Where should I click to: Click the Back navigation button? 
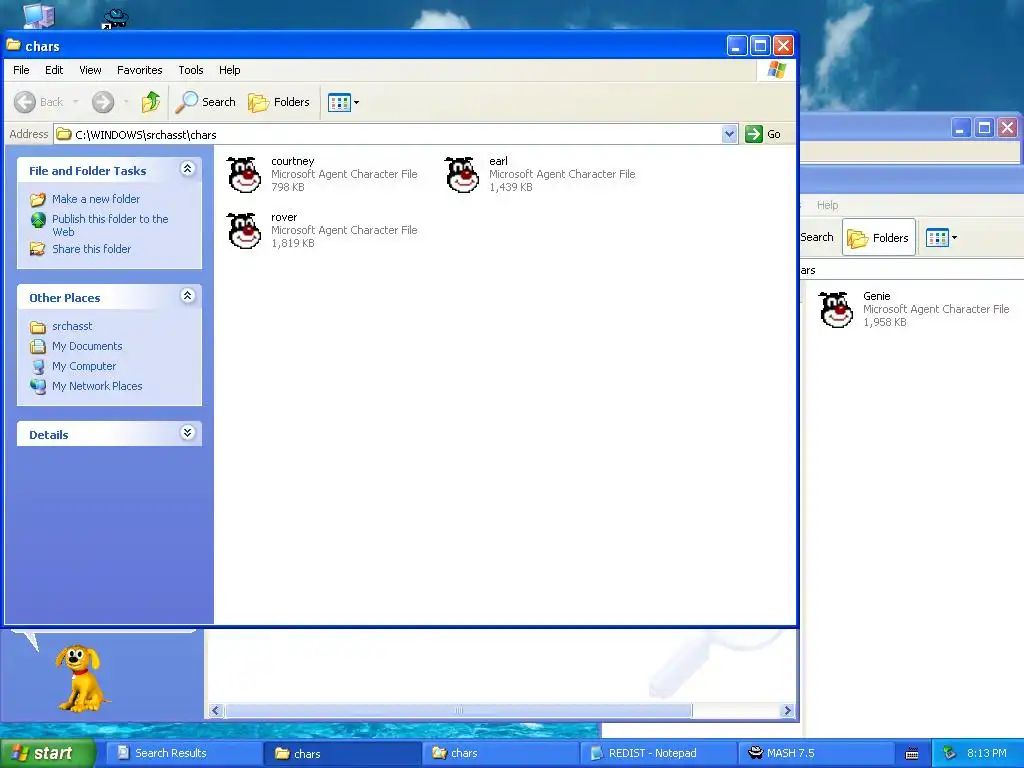(x=39, y=102)
